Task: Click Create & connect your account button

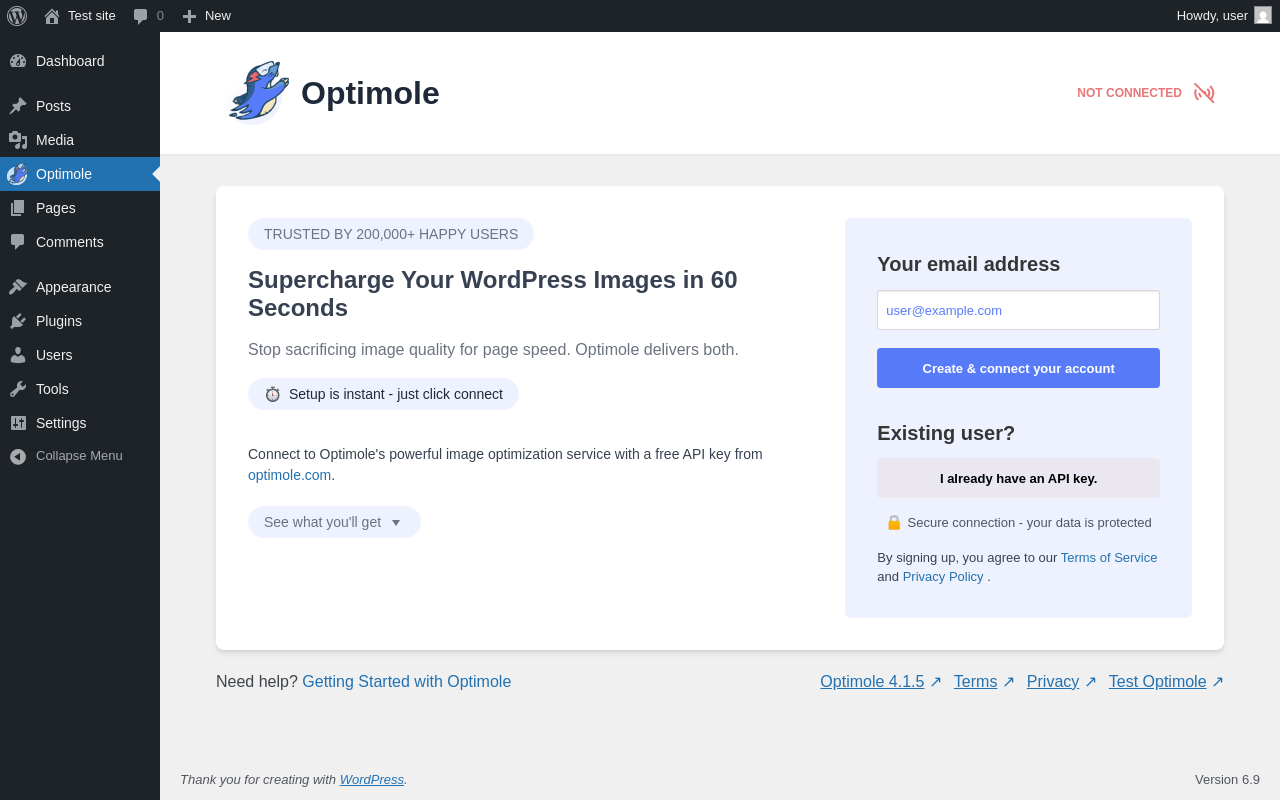Action: click(1018, 368)
